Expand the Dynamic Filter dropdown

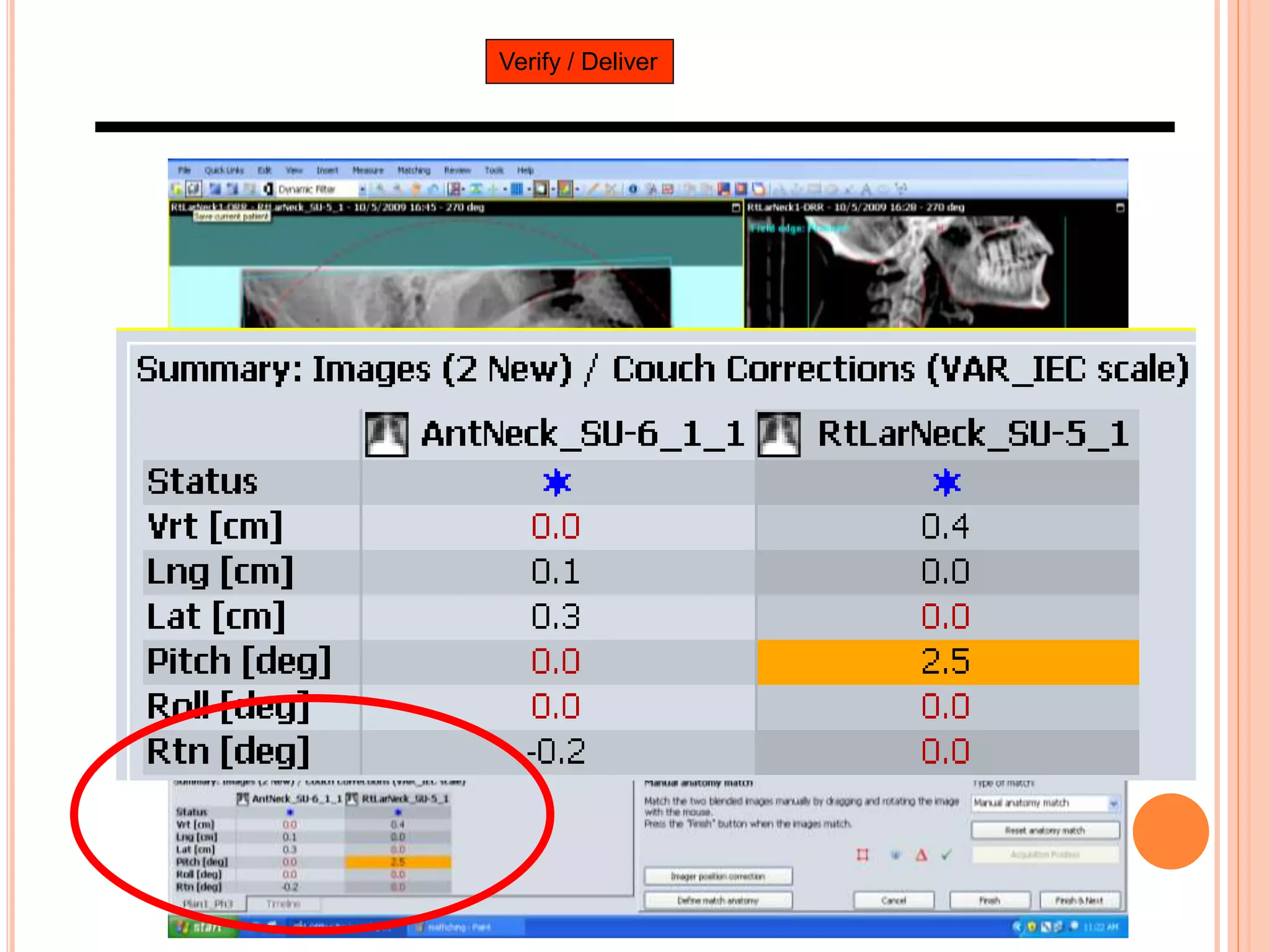point(363,189)
